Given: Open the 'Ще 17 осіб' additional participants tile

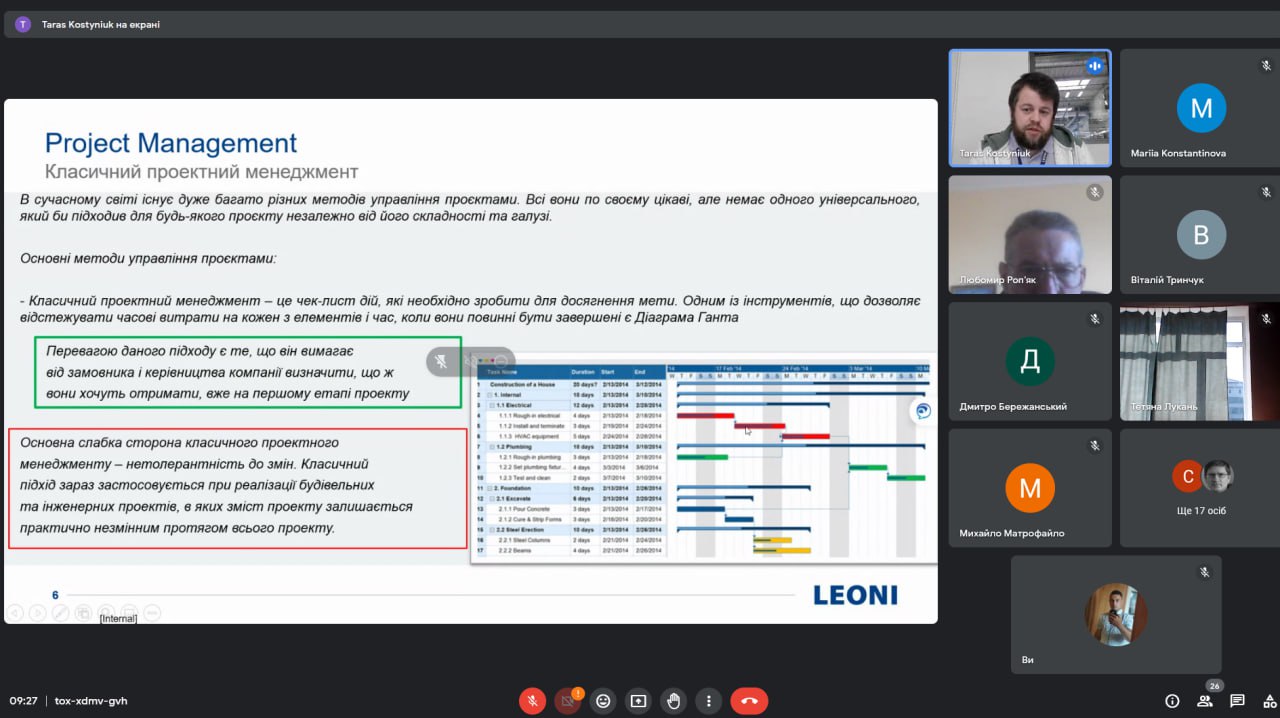Looking at the screenshot, I should coord(1200,489).
